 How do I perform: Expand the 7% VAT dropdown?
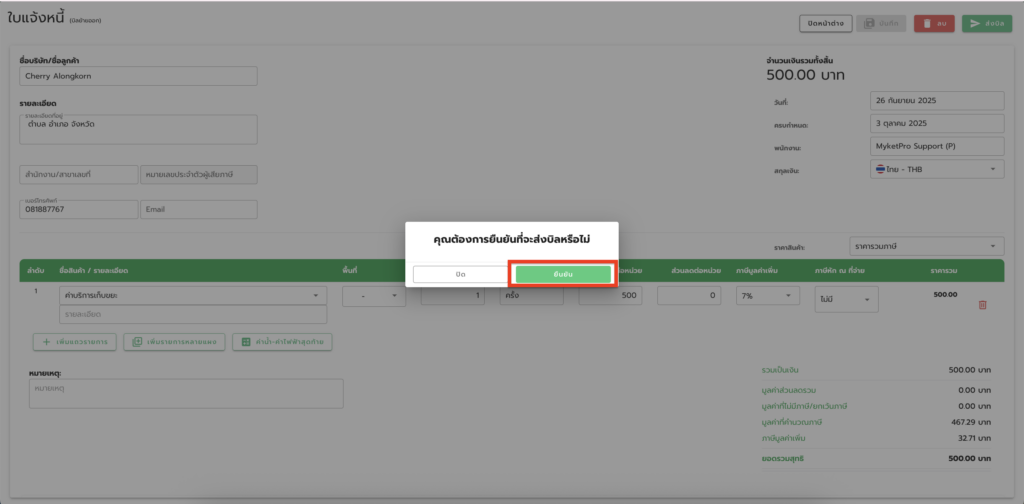click(767, 296)
